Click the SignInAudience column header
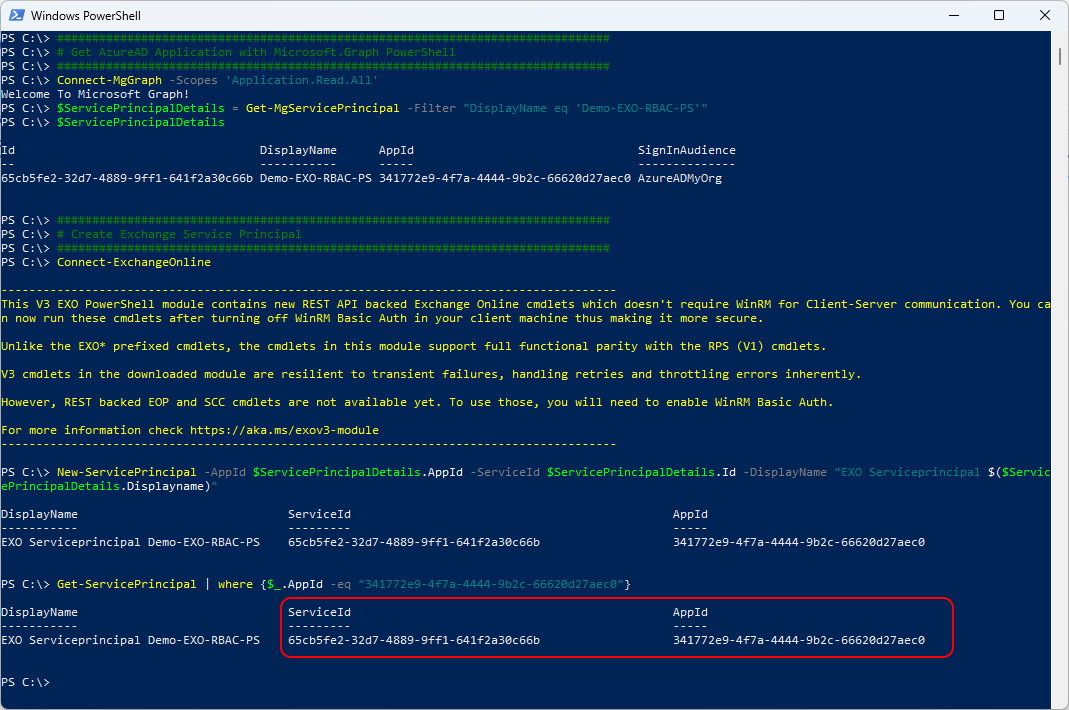The height and width of the screenshot is (710, 1069). 687,150
